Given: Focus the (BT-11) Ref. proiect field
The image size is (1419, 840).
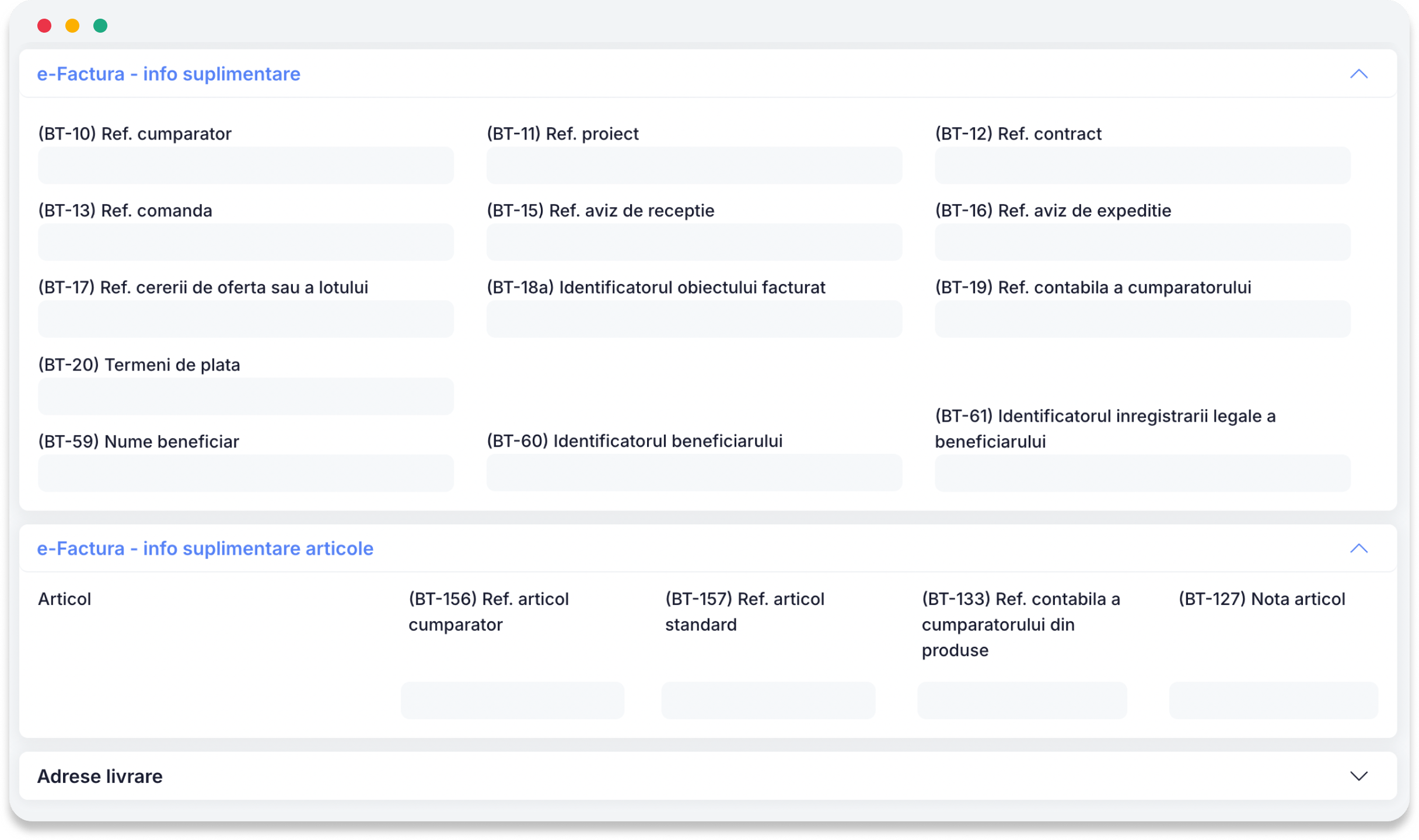Looking at the screenshot, I should (694, 165).
